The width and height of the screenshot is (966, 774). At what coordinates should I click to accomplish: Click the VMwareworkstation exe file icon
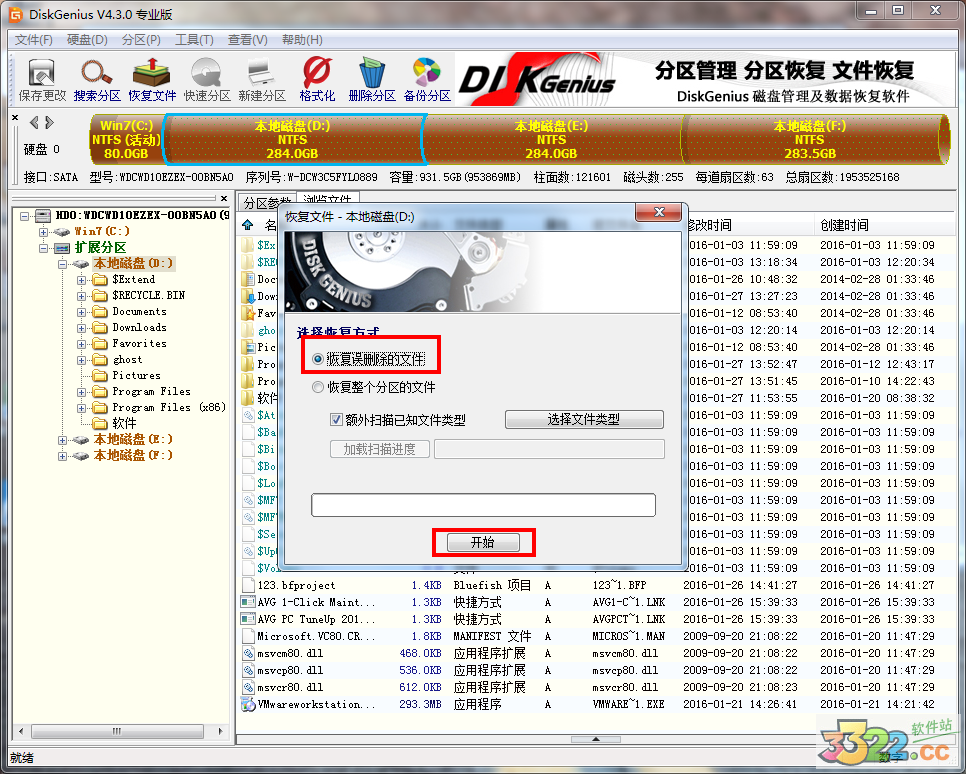pyautogui.click(x=248, y=704)
